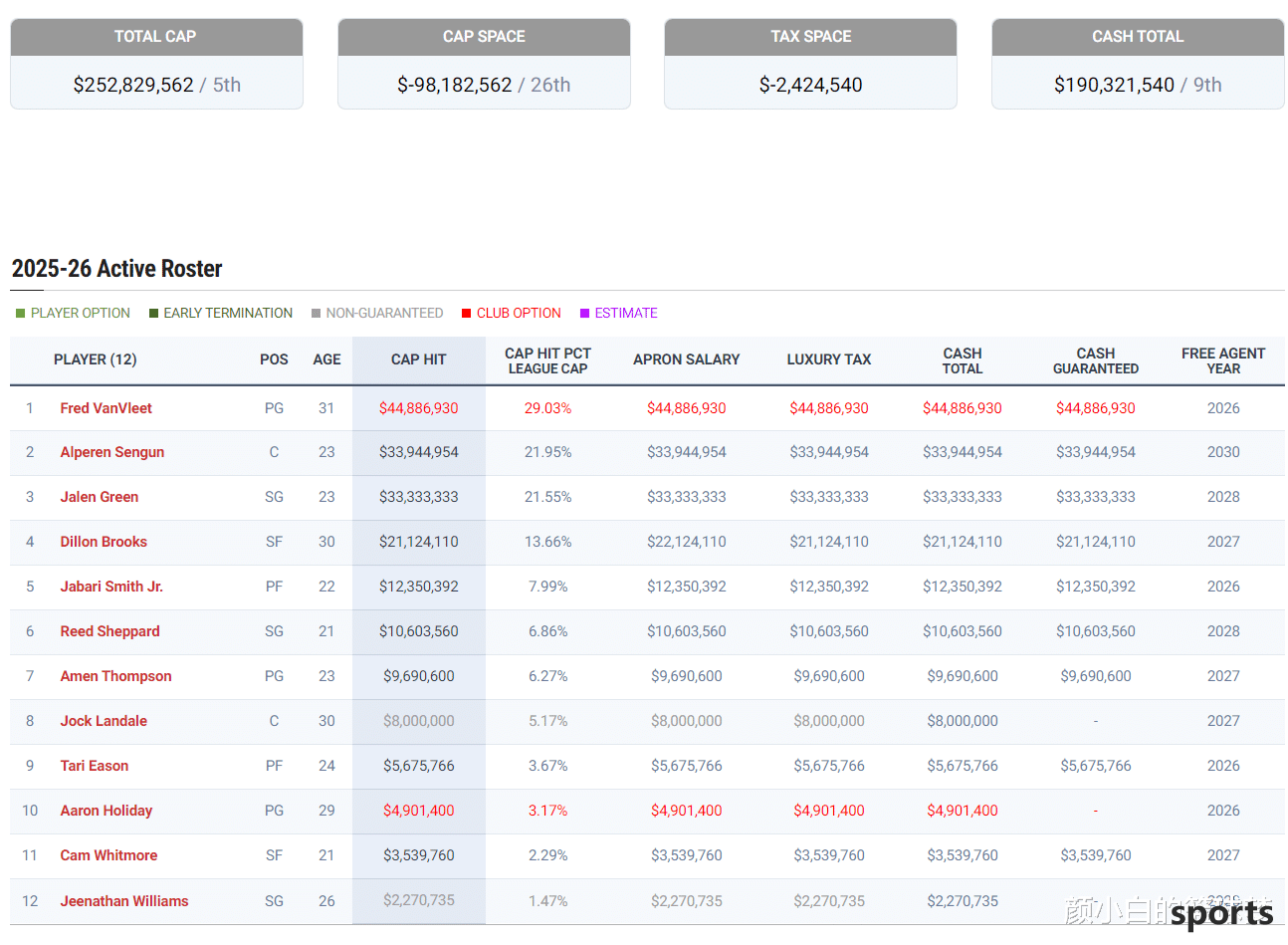The image size is (1288, 945).
Task: Open Amen Thompson's player page
Action: 115,676
